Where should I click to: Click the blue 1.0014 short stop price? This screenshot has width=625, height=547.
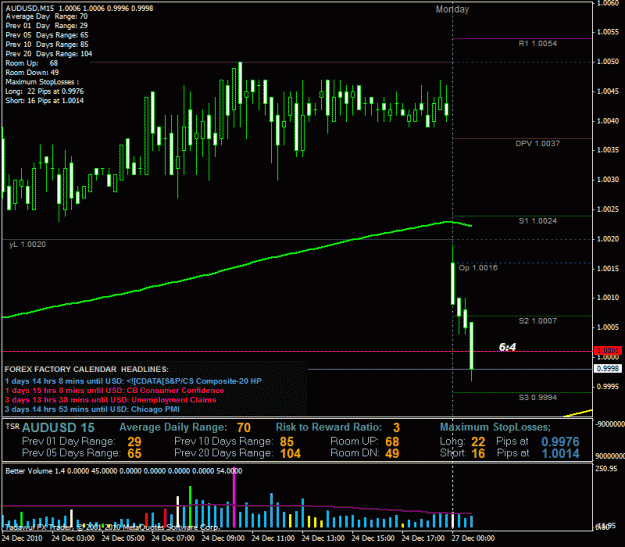pyautogui.click(x=560, y=454)
